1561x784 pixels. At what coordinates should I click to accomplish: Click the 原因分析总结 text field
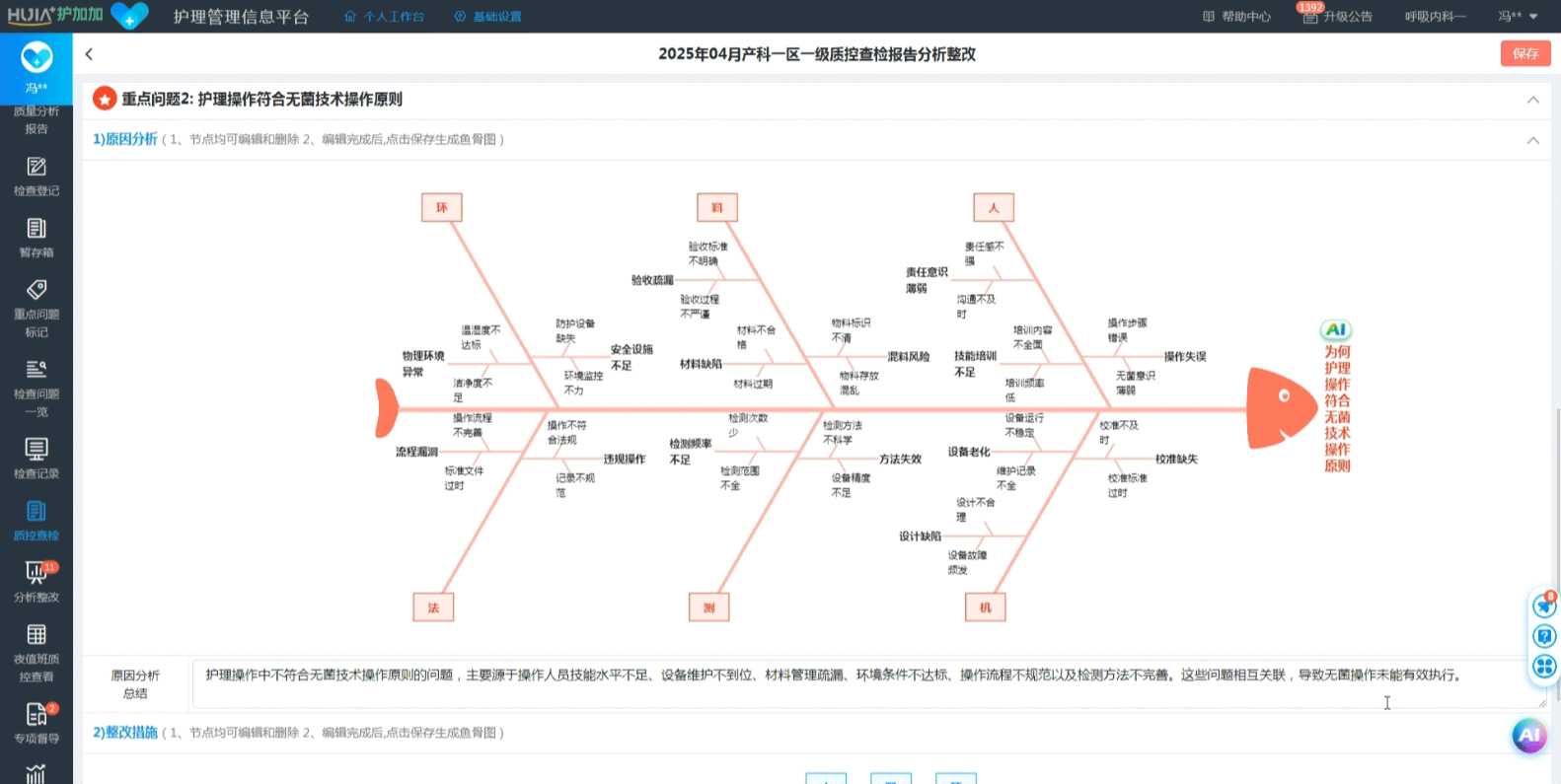tap(868, 683)
